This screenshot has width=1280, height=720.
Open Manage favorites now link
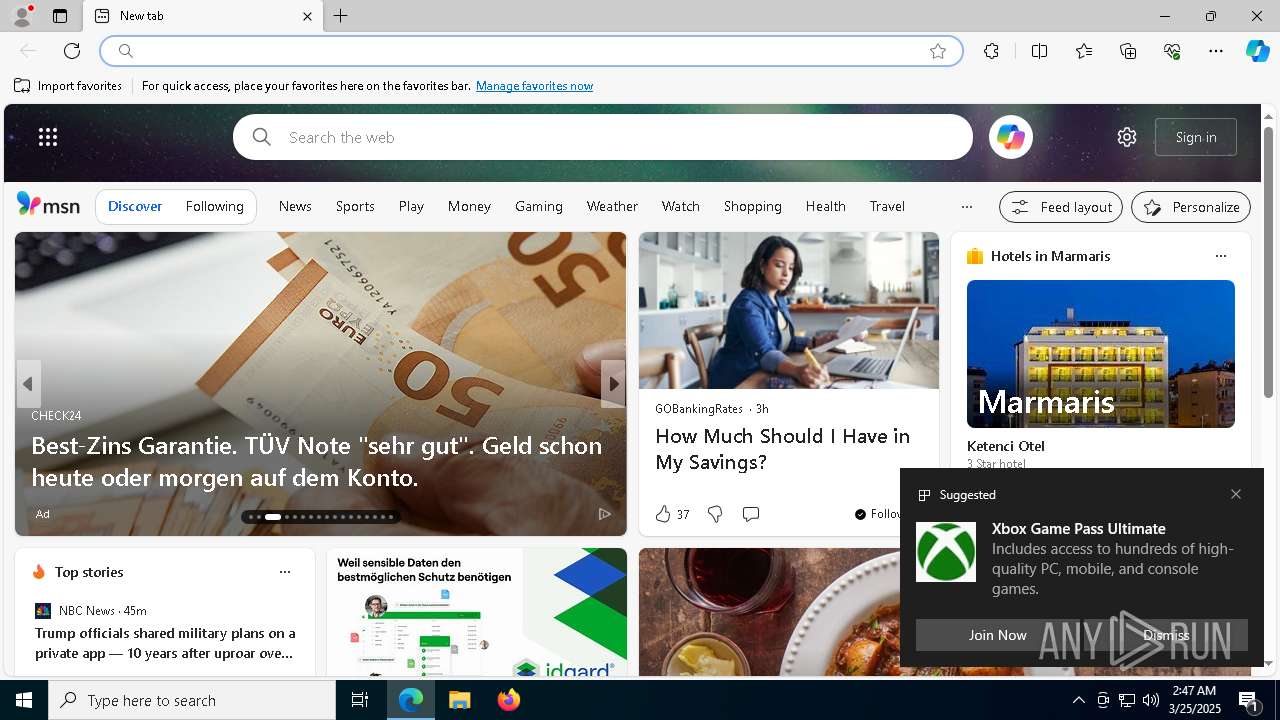click(534, 86)
